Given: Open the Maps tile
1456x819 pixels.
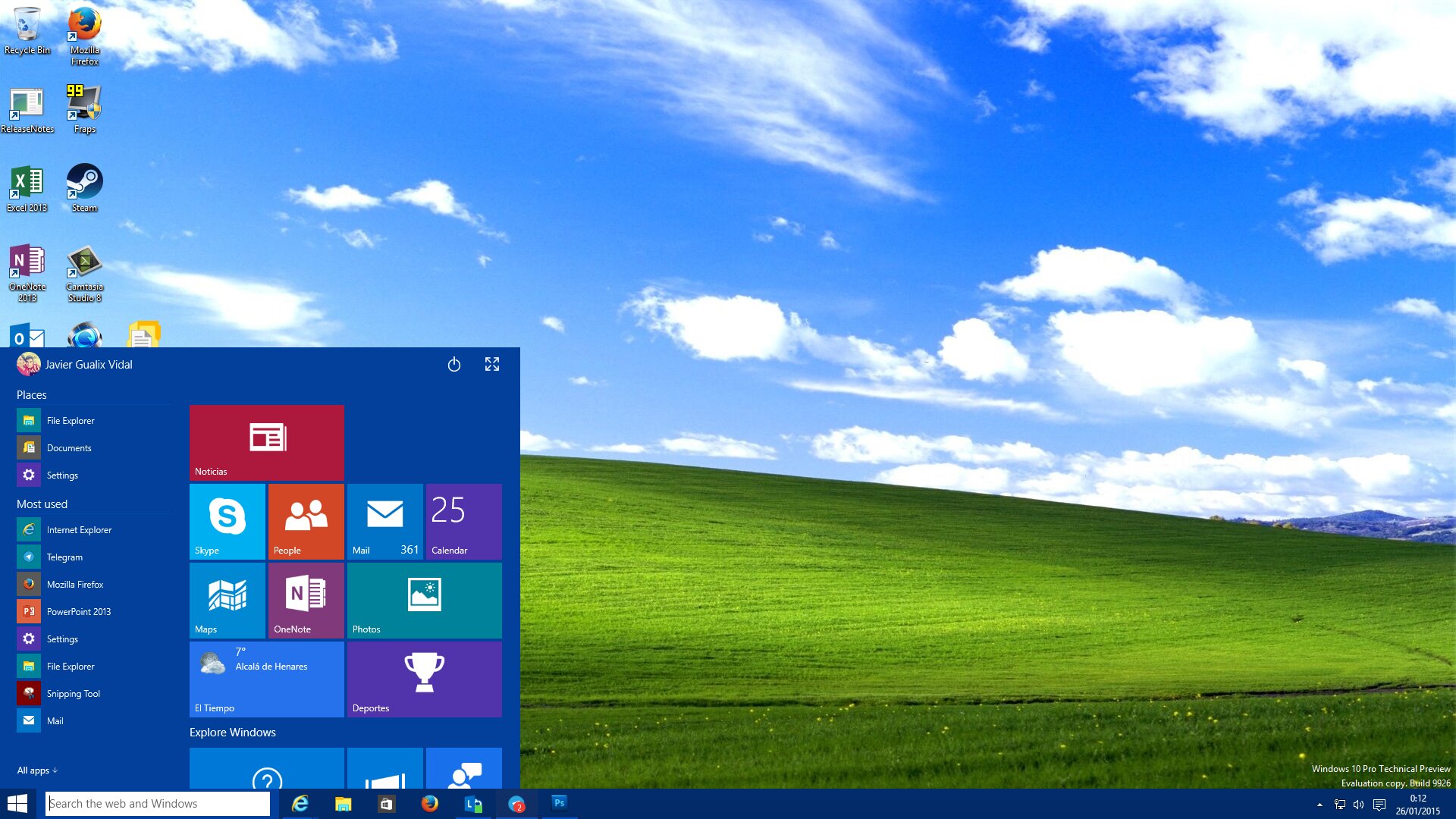Looking at the screenshot, I should [227, 601].
